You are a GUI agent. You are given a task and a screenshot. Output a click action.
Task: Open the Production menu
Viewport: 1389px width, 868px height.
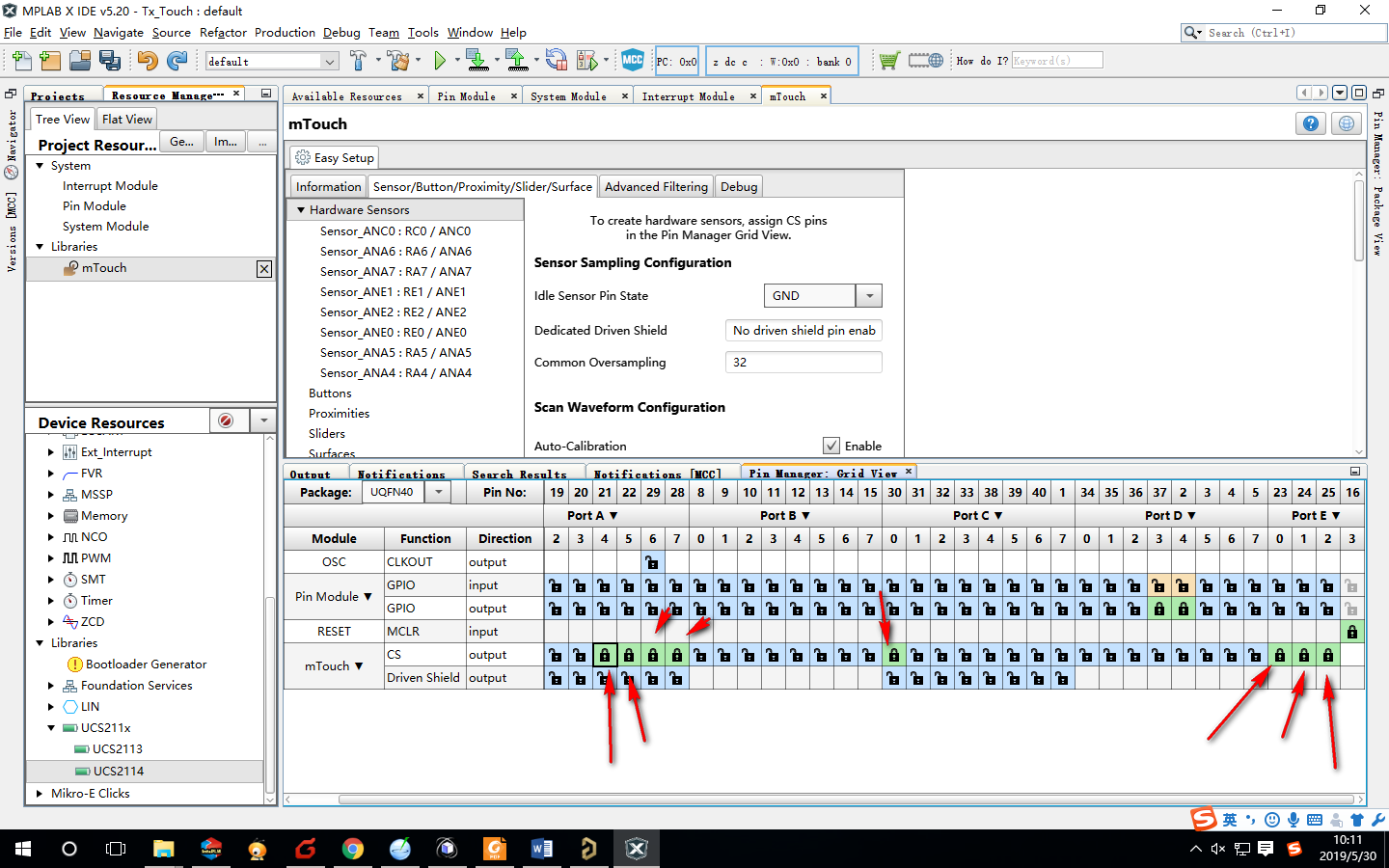285,32
